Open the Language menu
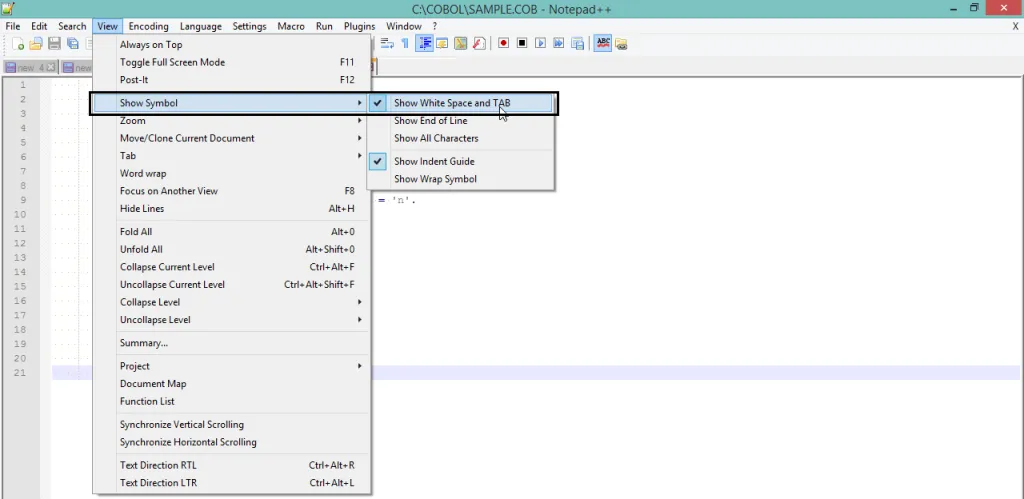This screenshot has width=1024, height=499. 200,26
